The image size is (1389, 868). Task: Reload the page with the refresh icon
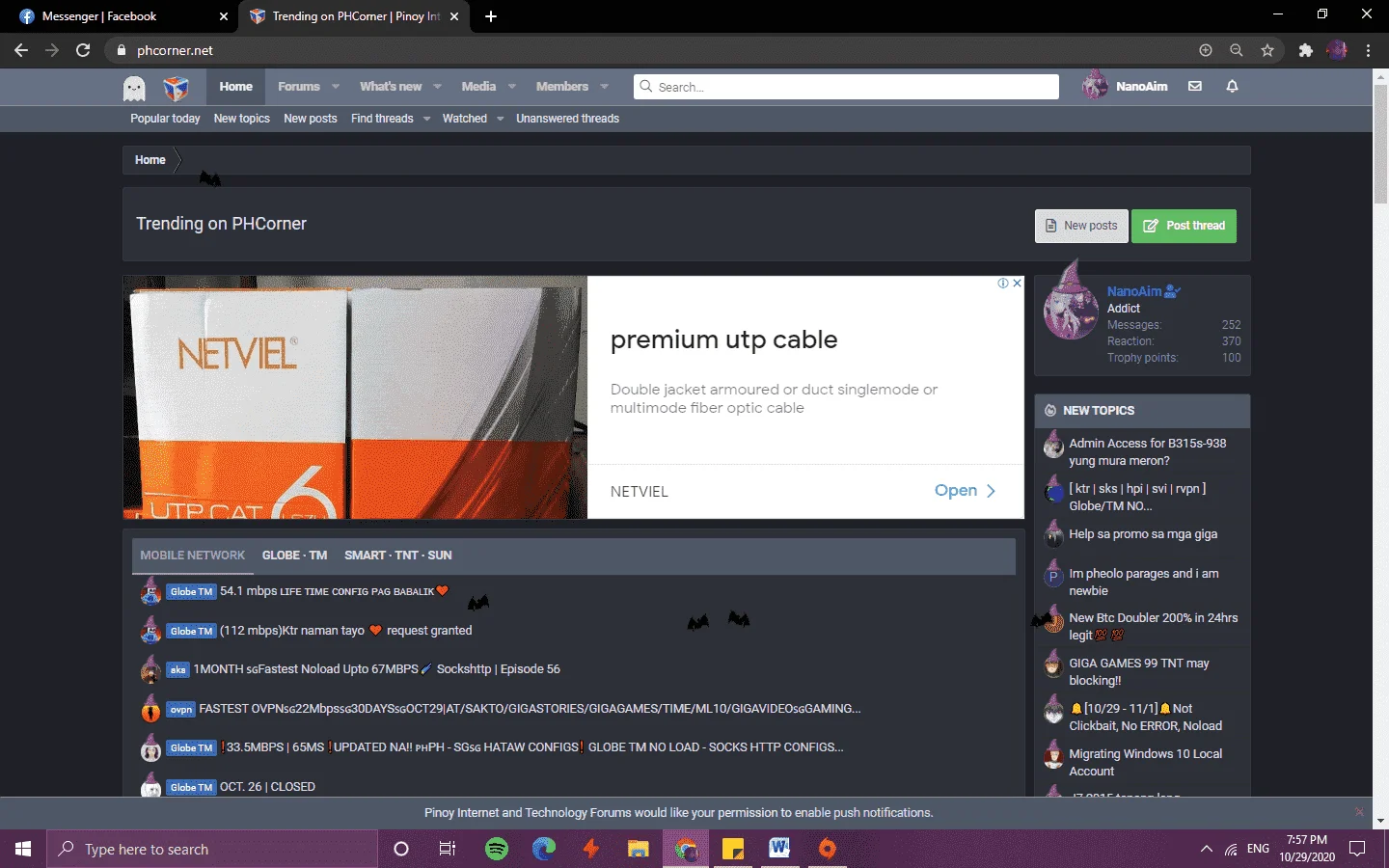(83, 50)
